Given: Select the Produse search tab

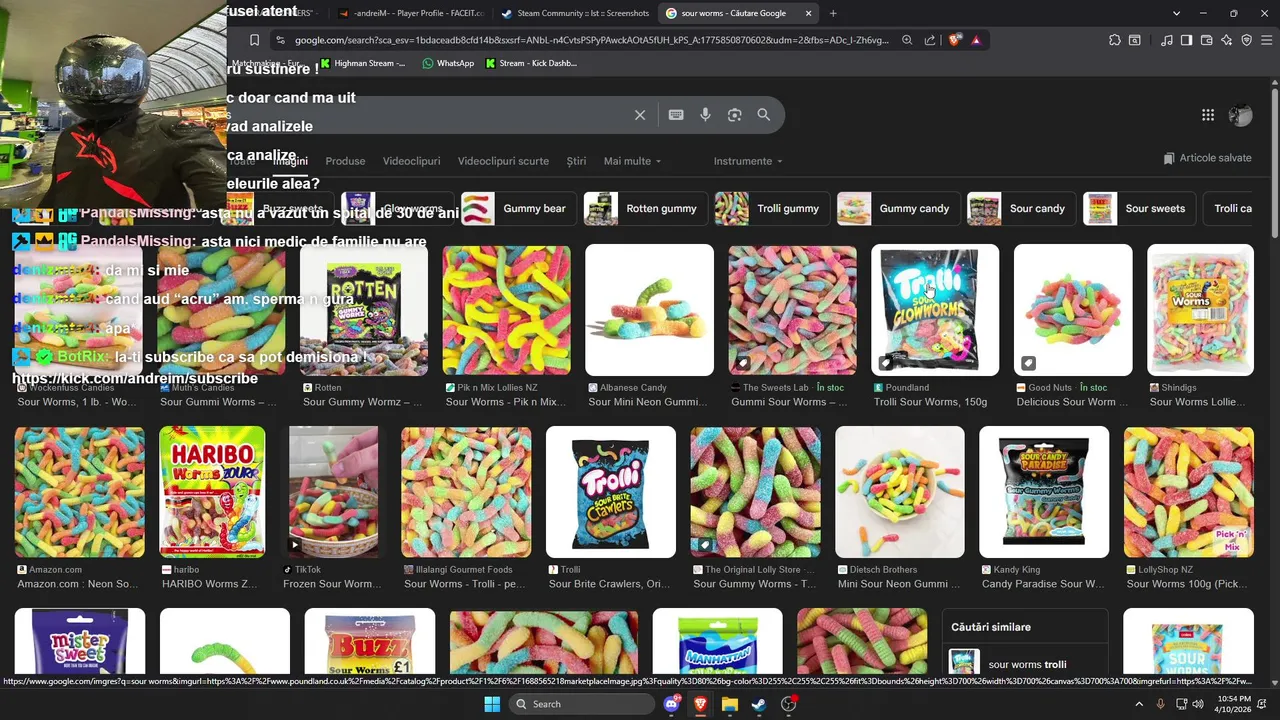Looking at the screenshot, I should tap(345, 161).
